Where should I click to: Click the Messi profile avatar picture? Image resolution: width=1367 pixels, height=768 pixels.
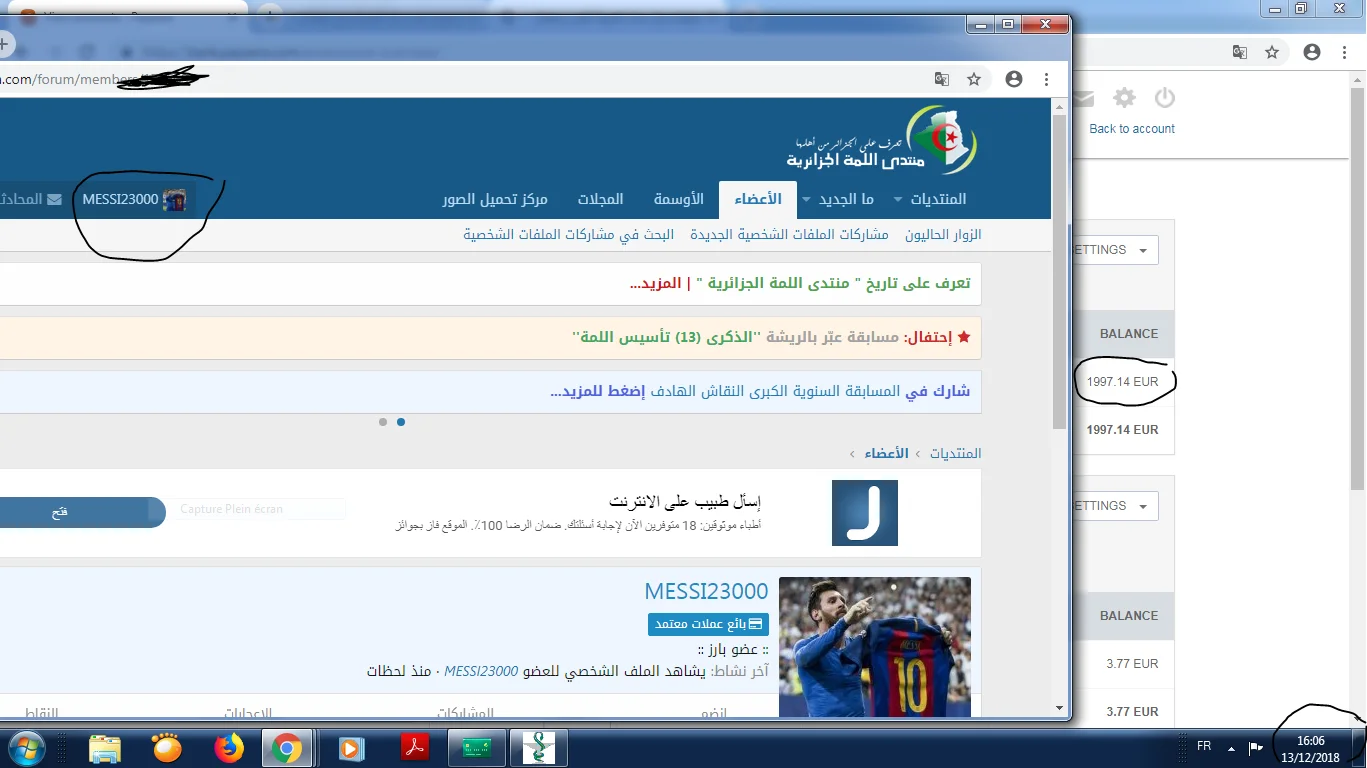[x=875, y=647]
